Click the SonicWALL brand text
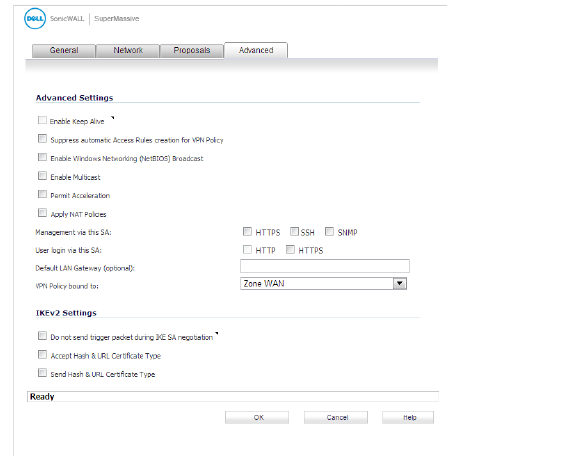The image size is (576, 463). (x=67, y=19)
